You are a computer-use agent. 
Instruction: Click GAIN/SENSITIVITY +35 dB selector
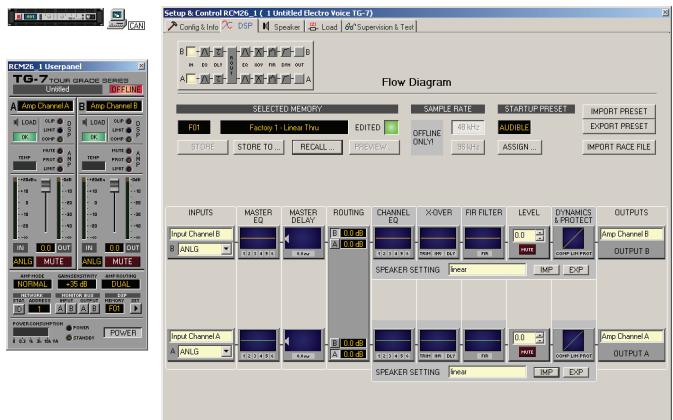pos(76,284)
